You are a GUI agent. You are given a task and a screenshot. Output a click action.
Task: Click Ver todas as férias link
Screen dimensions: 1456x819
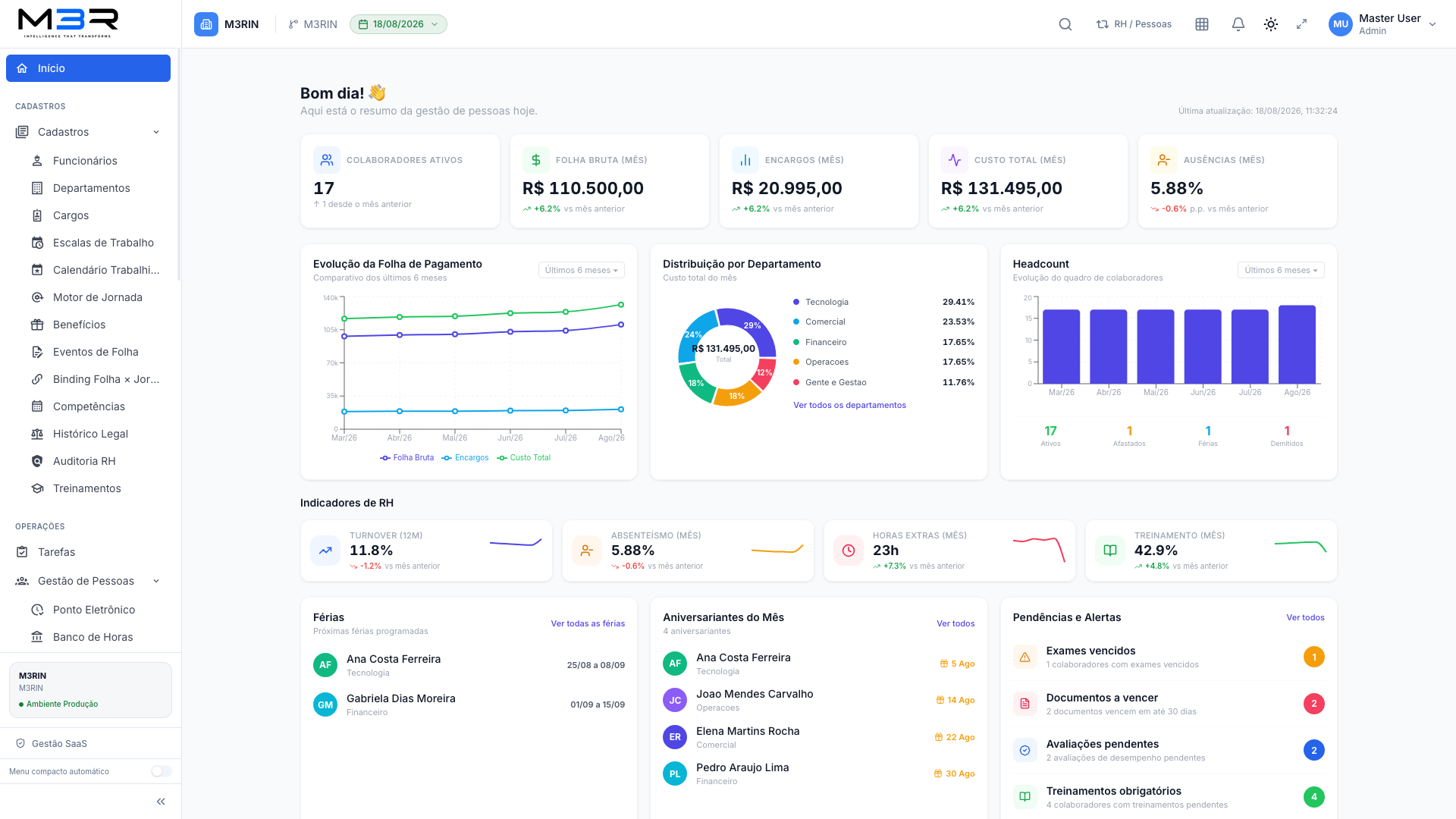point(588,623)
